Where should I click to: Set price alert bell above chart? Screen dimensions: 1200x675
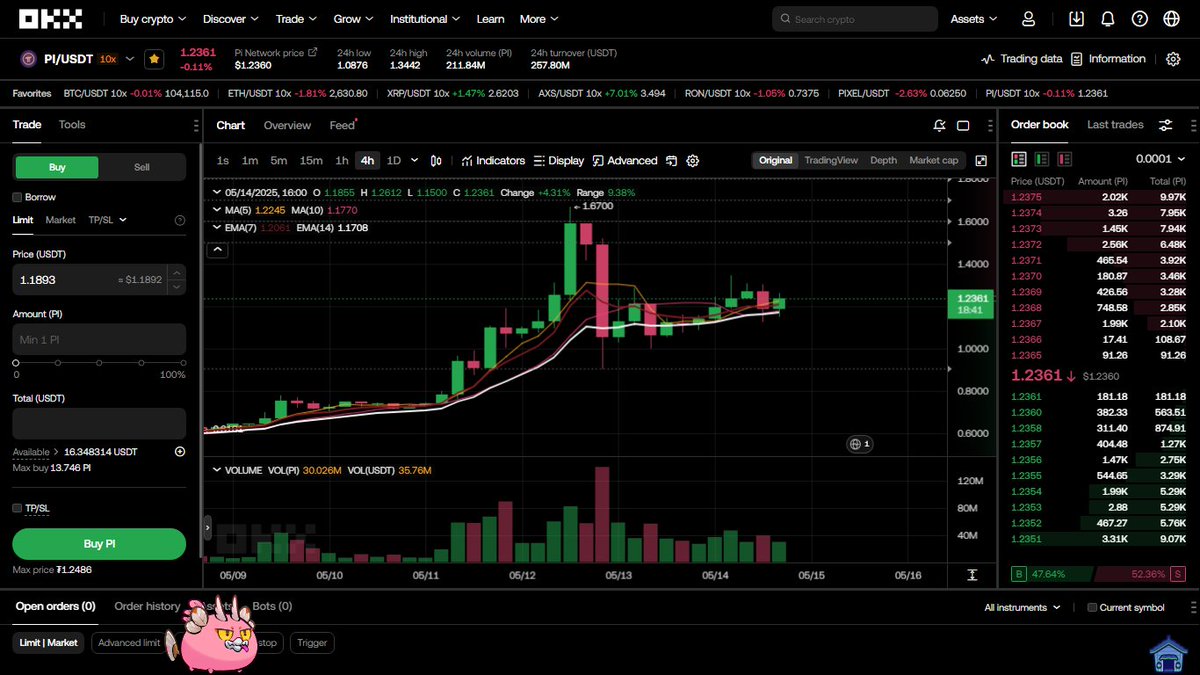point(938,125)
